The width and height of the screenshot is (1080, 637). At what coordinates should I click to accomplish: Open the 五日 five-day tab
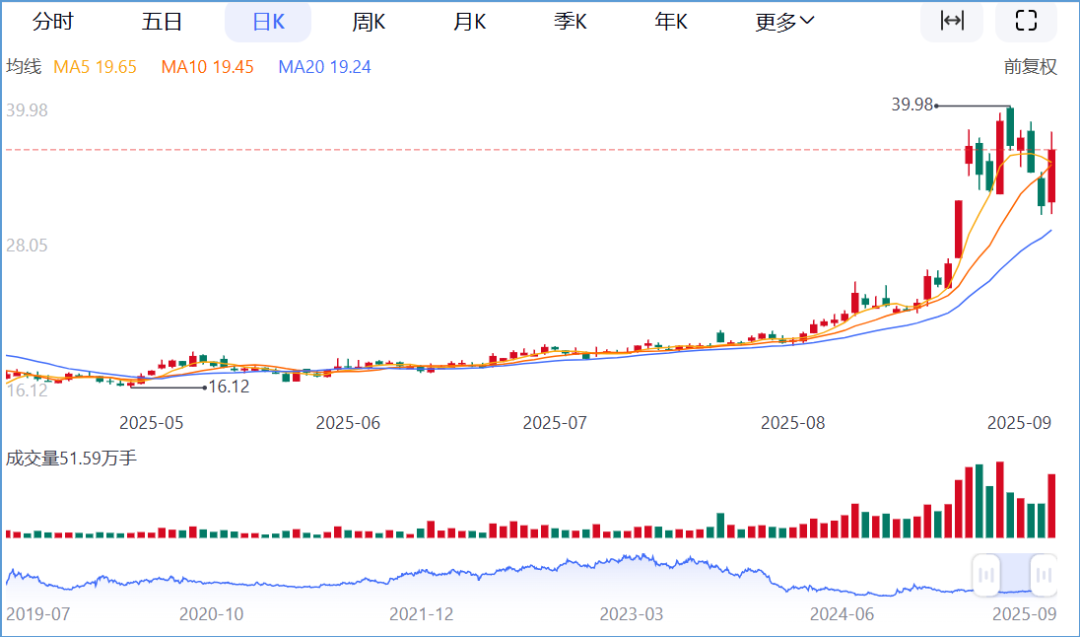[x=162, y=22]
